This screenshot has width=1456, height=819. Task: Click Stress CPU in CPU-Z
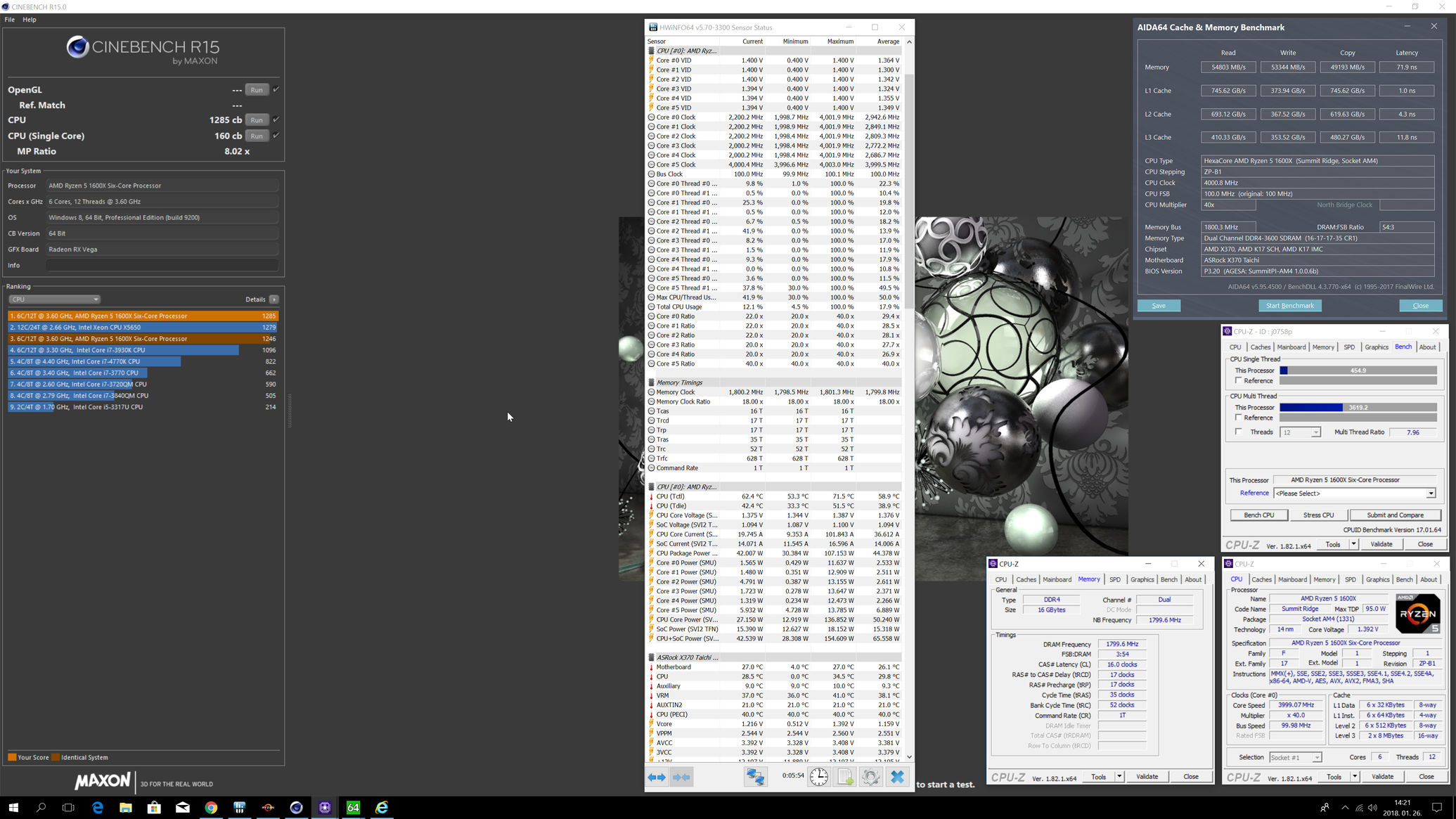click(1318, 515)
